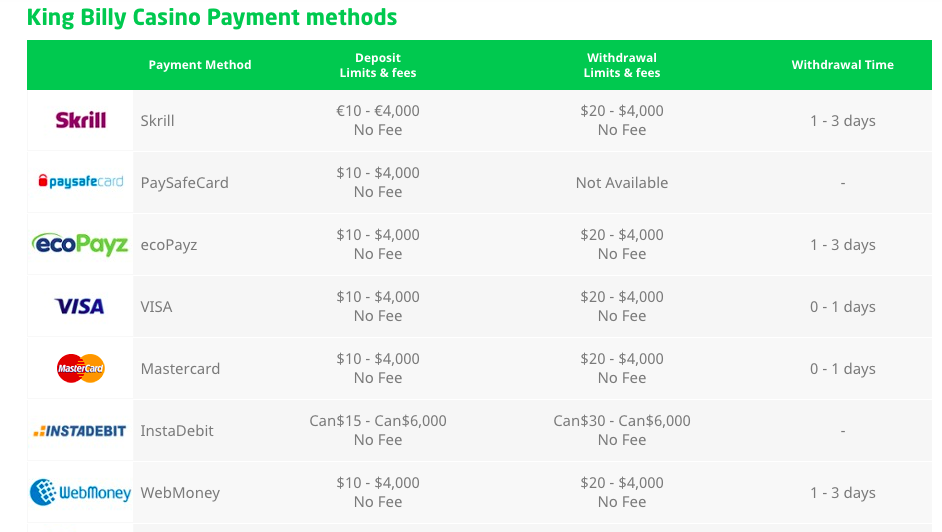Select the Withdrawal Time column header

[x=843, y=65]
